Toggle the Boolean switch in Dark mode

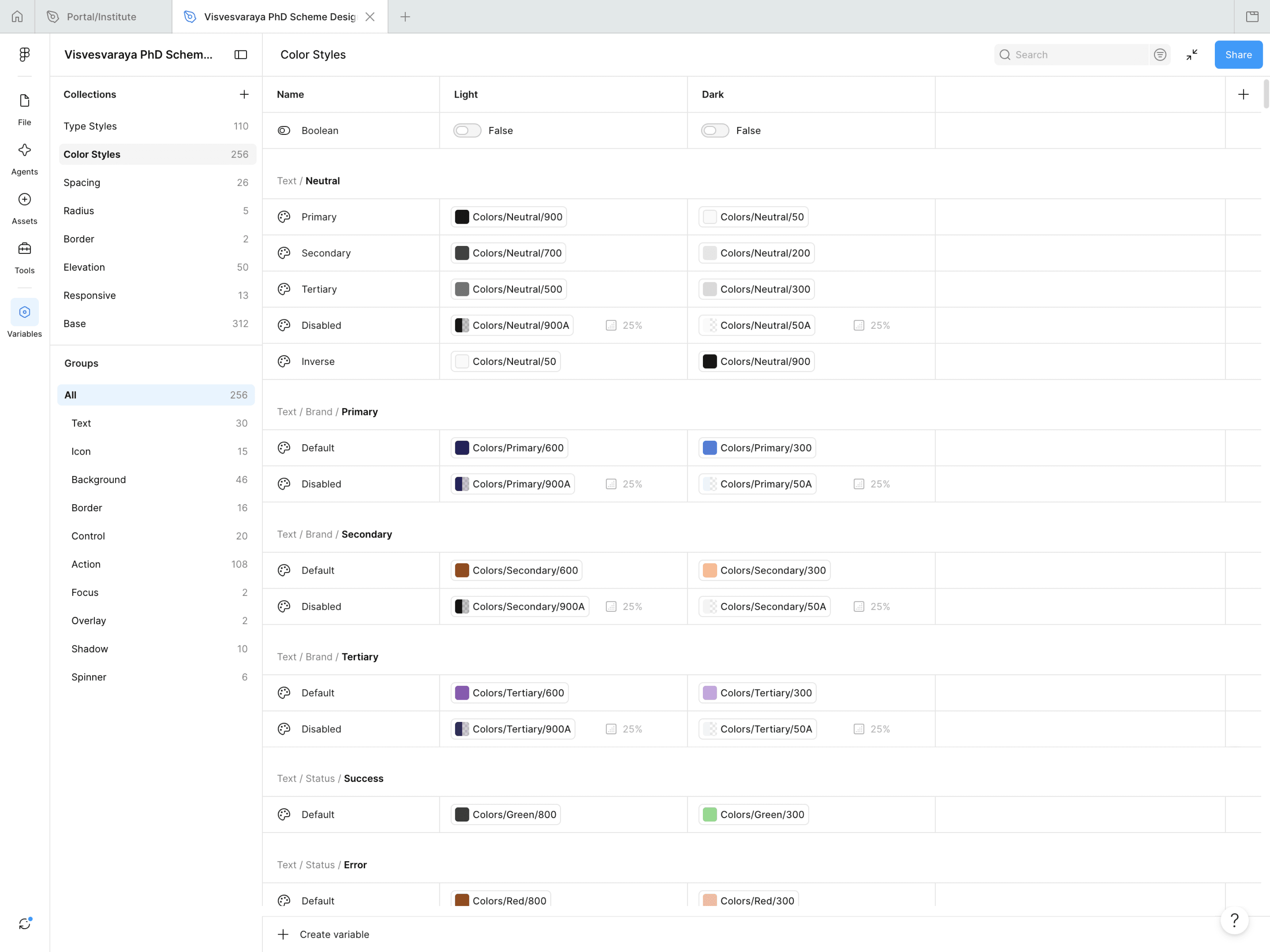point(715,130)
